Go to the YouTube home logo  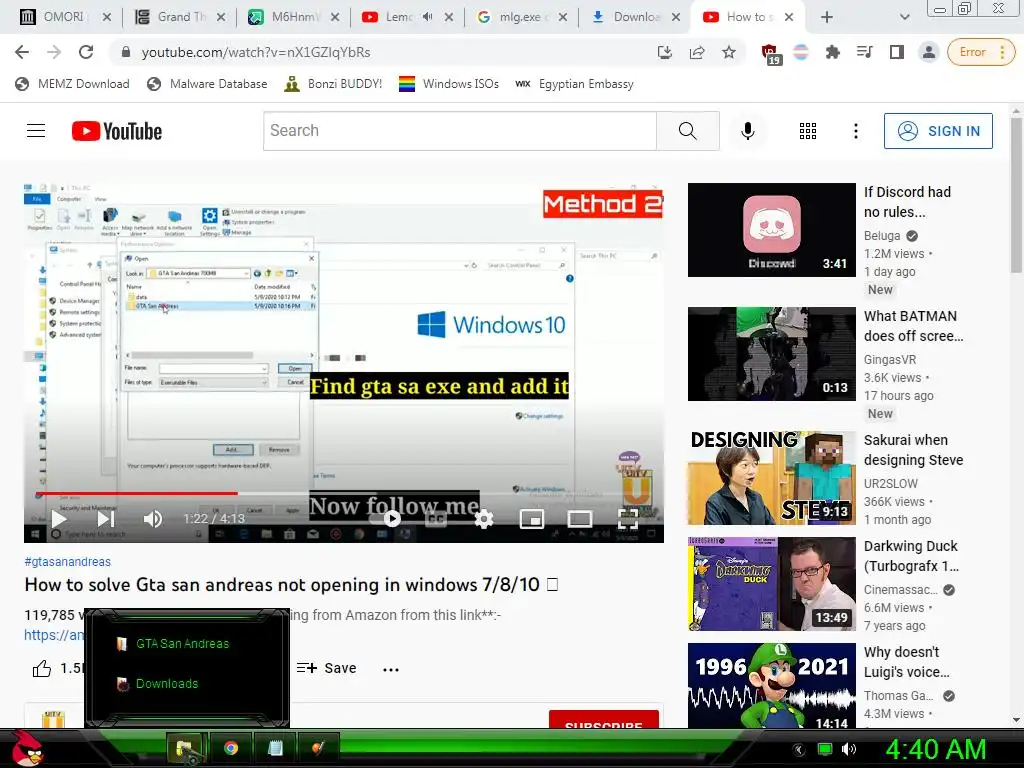tap(117, 131)
